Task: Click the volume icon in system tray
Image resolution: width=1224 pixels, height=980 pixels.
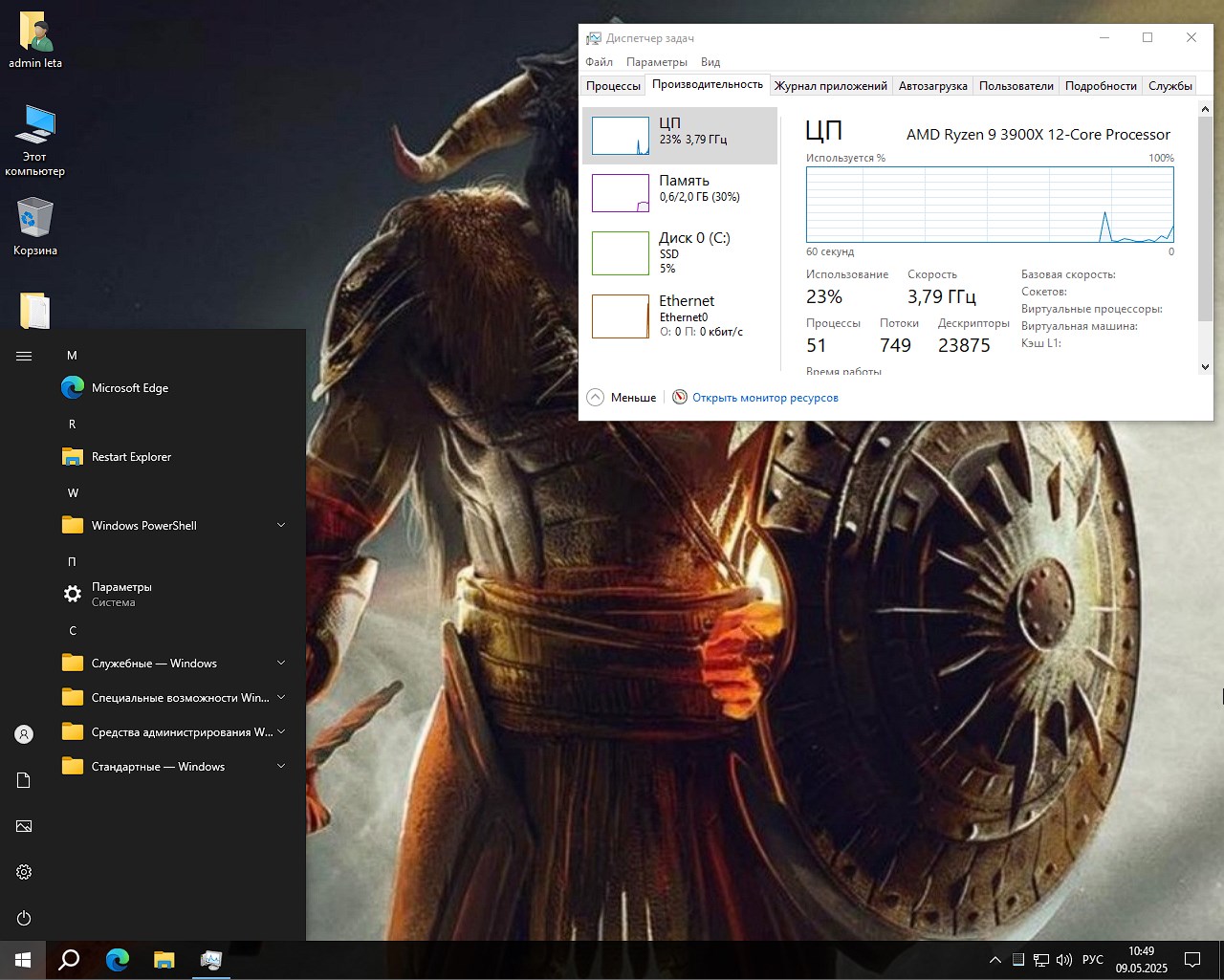Action: pyautogui.click(x=1064, y=960)
